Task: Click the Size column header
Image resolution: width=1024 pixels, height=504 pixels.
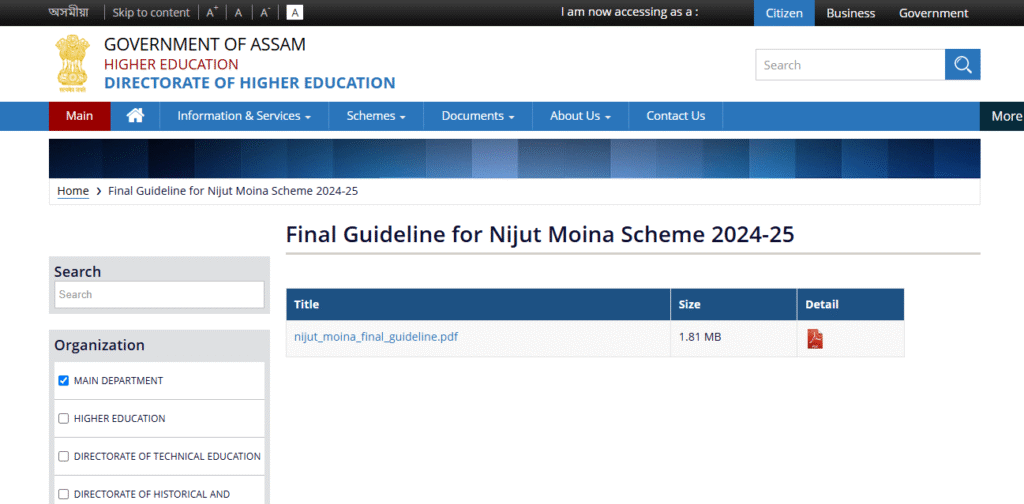Action: 733,304
